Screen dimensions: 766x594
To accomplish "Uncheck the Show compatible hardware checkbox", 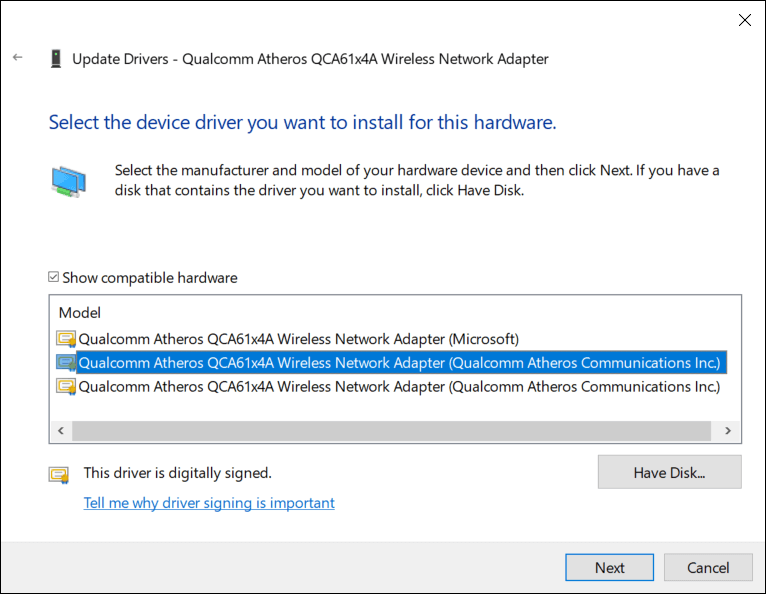I will coord(54,278).
